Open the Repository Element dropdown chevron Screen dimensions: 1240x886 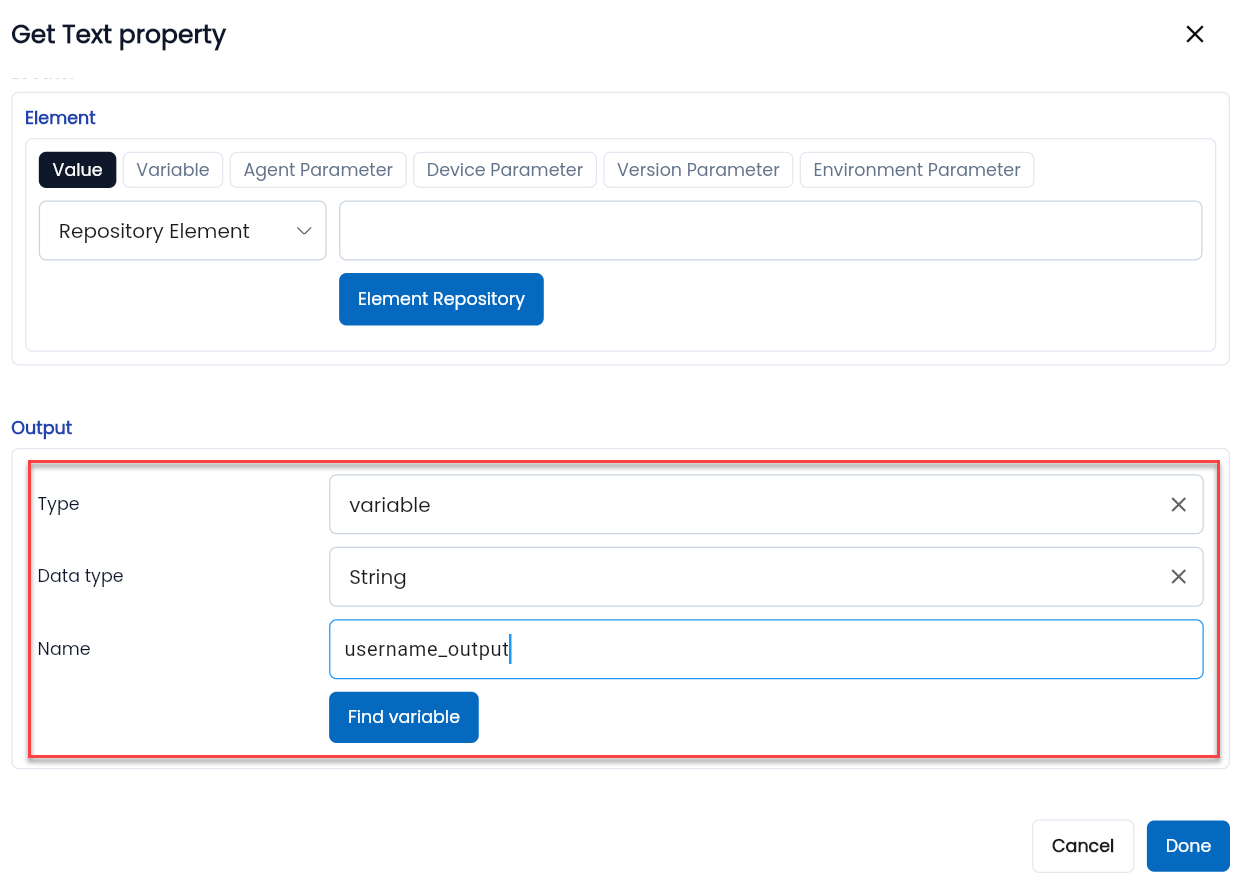click(x=303, y=230)
